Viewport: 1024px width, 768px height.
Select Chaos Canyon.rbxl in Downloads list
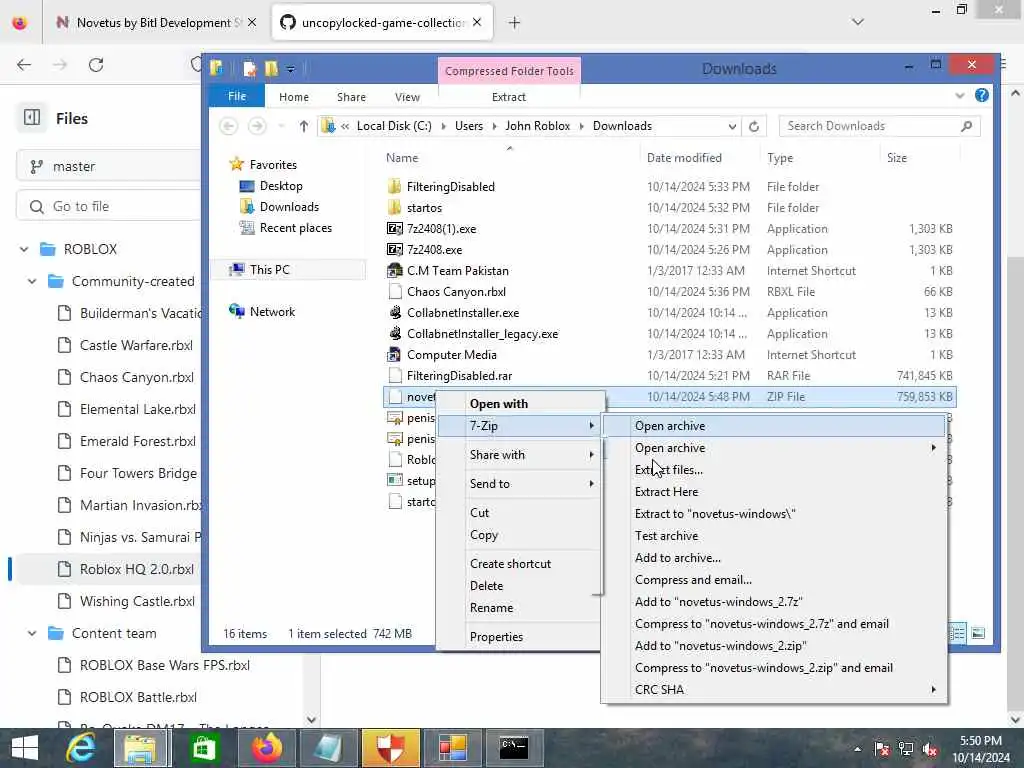point(456,292)
